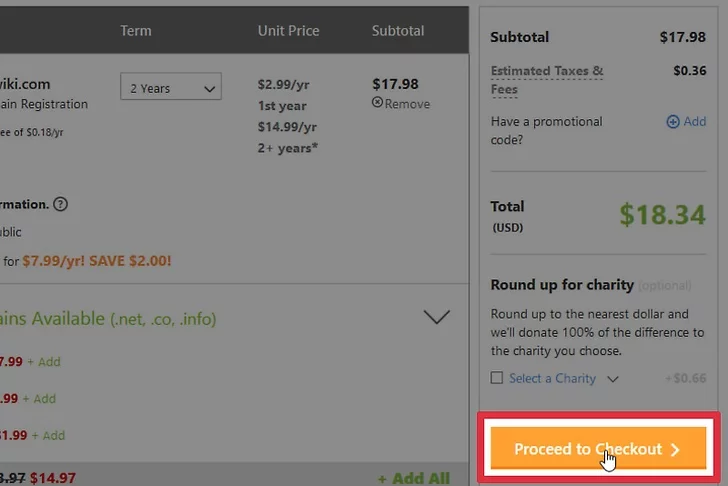Image resolution: width=728 pixels, height=486 pixels.
Task: Click the circled X Remove icon
Action: coord(377,103)
